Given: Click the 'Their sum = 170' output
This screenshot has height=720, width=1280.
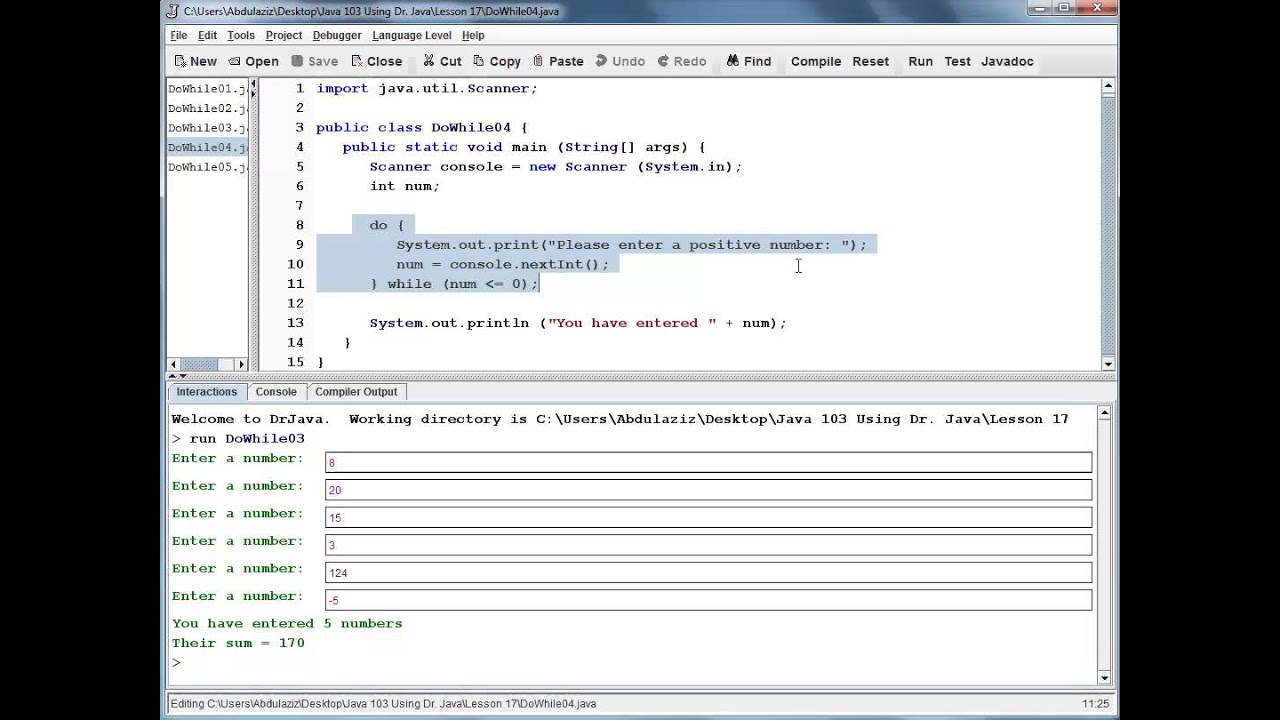Looking at the screenshot, I should click(x=238, y=643).
